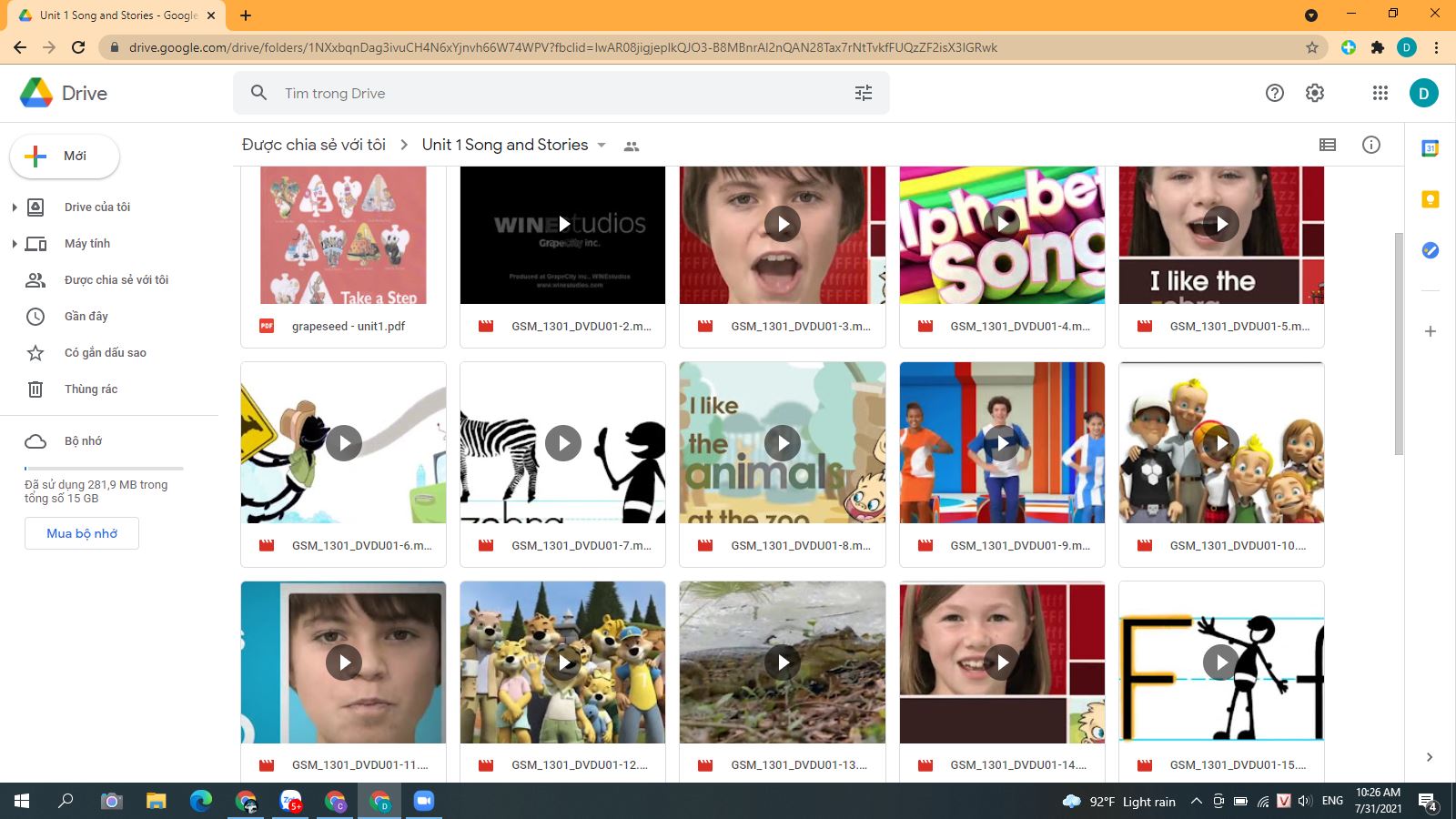
Task: Hide the side panel arrow
Action: click(1430, 757)
